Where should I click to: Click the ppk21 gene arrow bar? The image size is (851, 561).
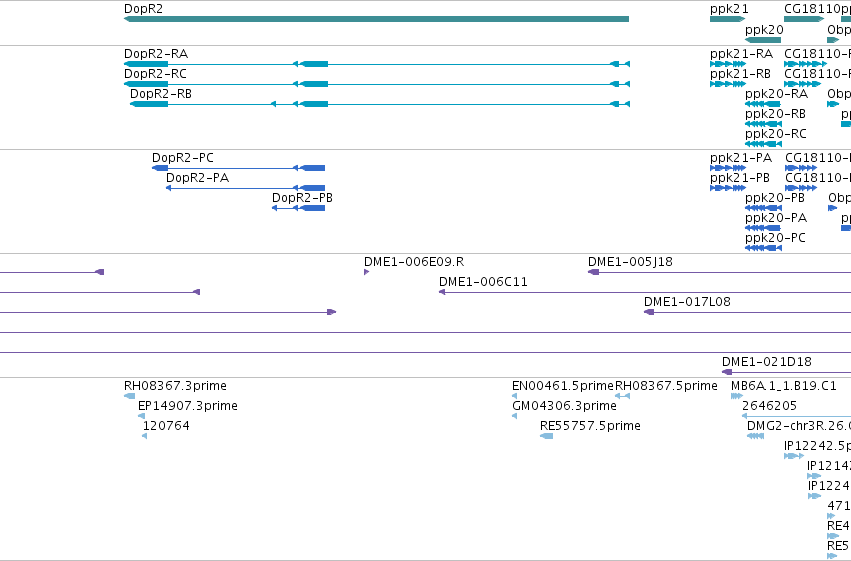click(728, 19)
